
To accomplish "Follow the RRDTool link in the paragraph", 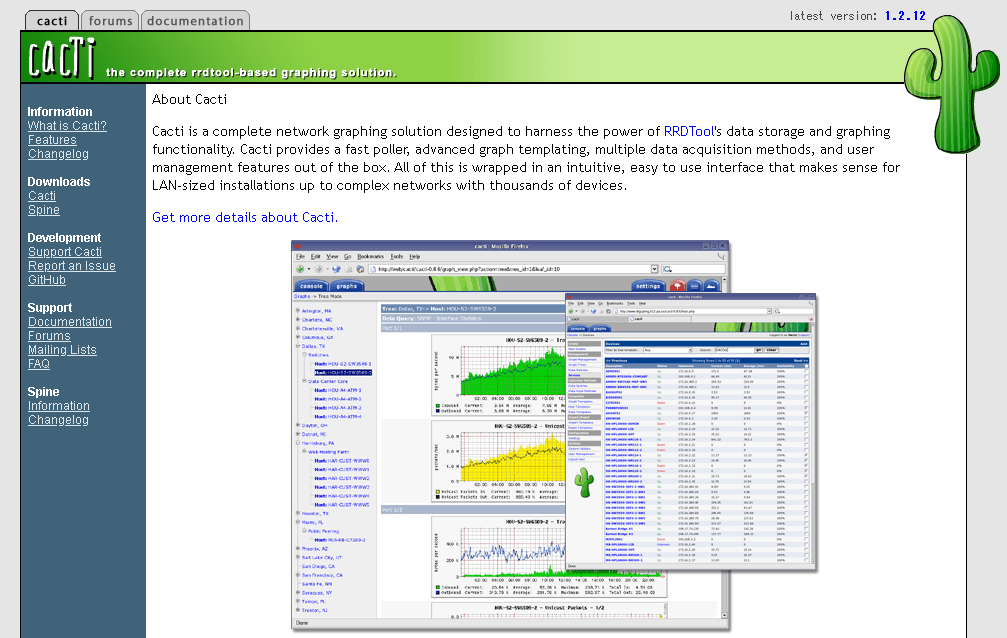I will (688, 132).
